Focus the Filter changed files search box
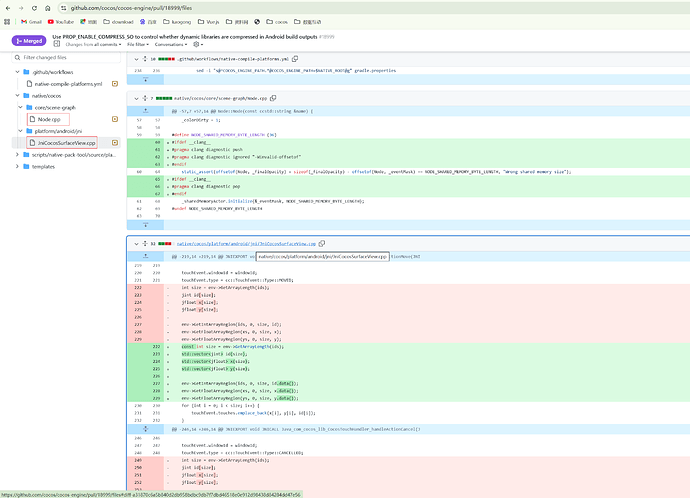 coord(66,57)
